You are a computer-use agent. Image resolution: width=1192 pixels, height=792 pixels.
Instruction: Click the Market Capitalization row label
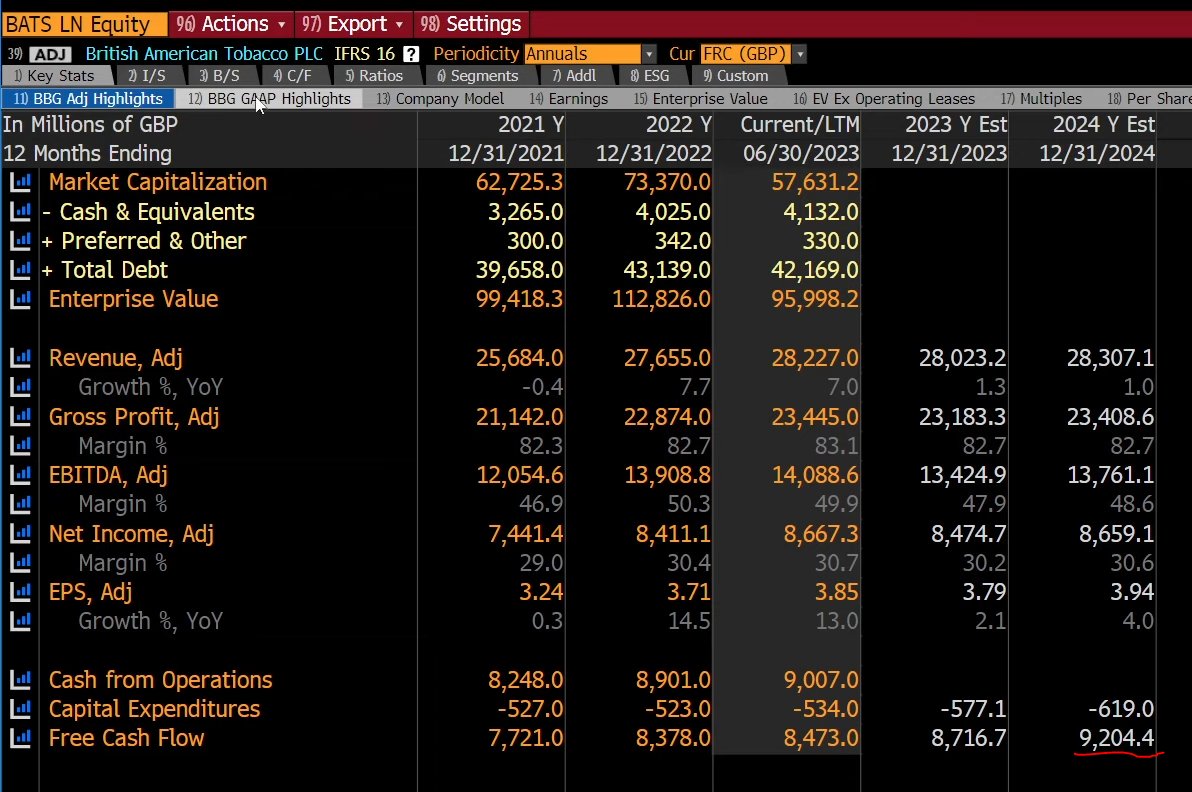[158, 182]
